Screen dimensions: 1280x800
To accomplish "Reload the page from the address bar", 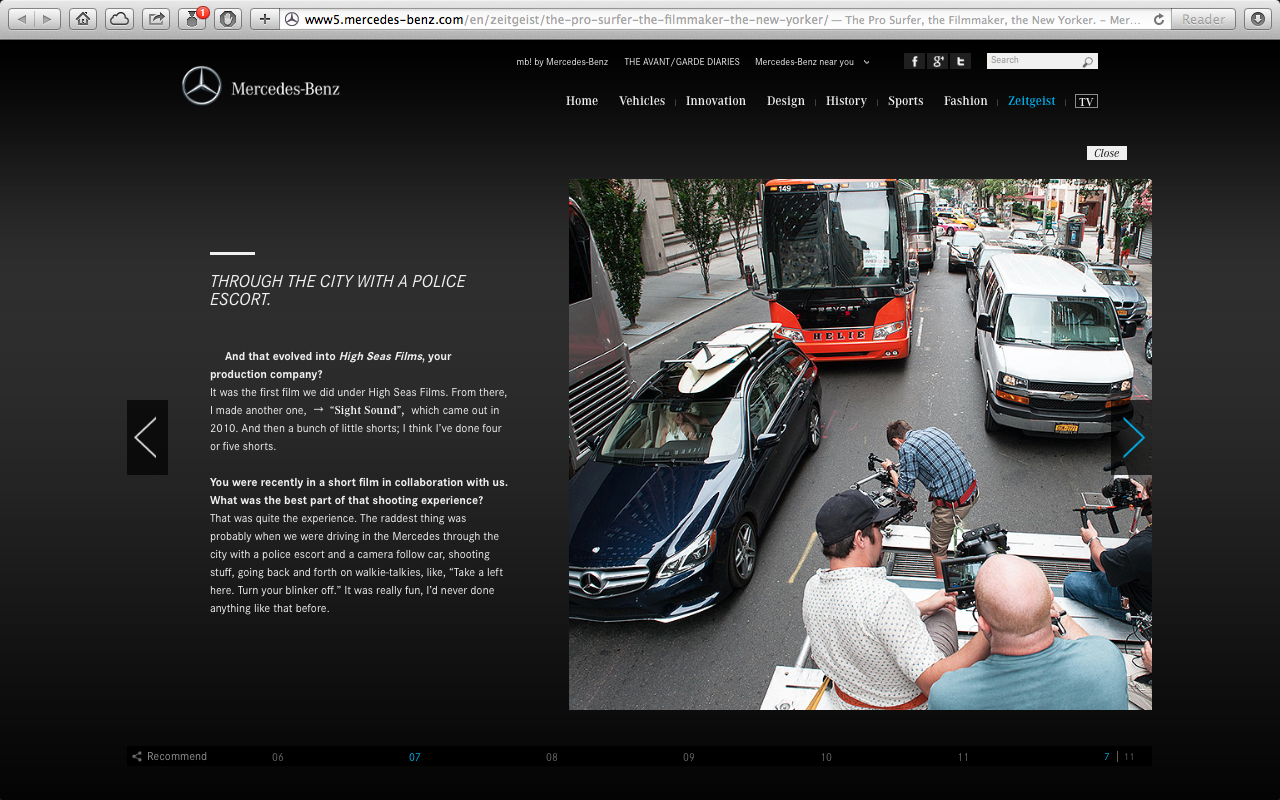I will coord(1158,19).
